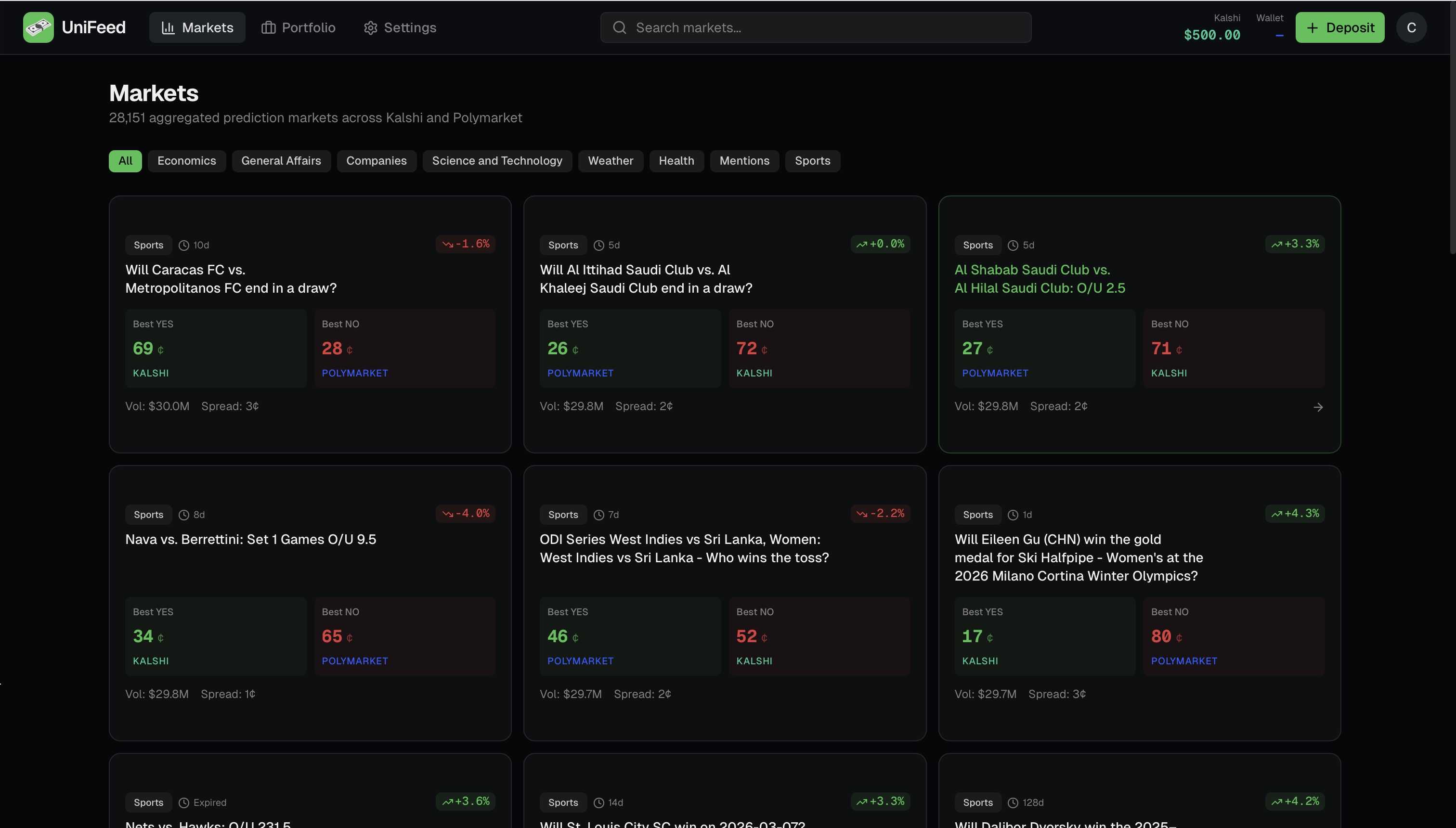Select the All category chip
The width and height of the screenshot is (1456, 828).
pos(125,161)
